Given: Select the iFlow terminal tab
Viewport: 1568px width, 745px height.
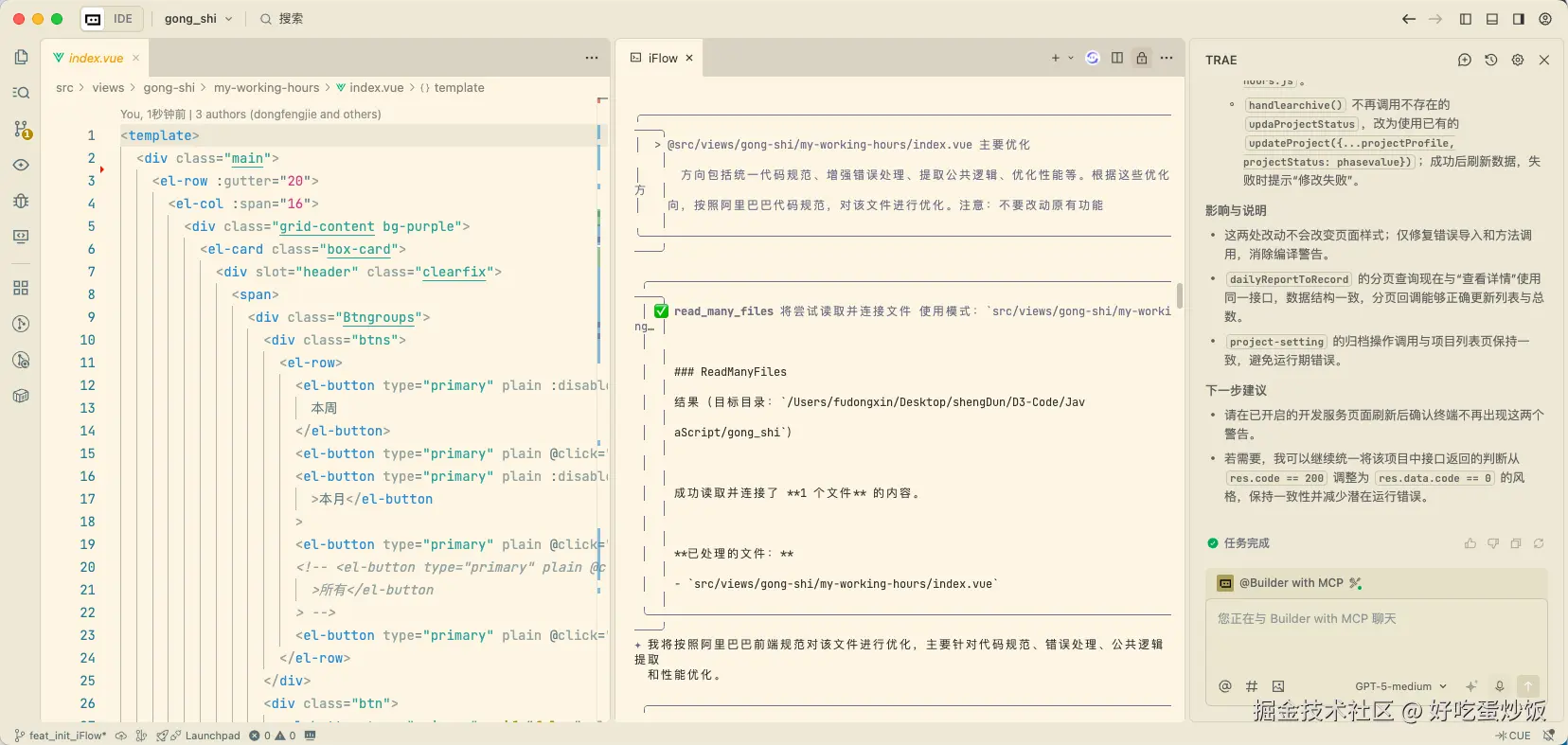Looking at the screenshot, I should 662,58.
